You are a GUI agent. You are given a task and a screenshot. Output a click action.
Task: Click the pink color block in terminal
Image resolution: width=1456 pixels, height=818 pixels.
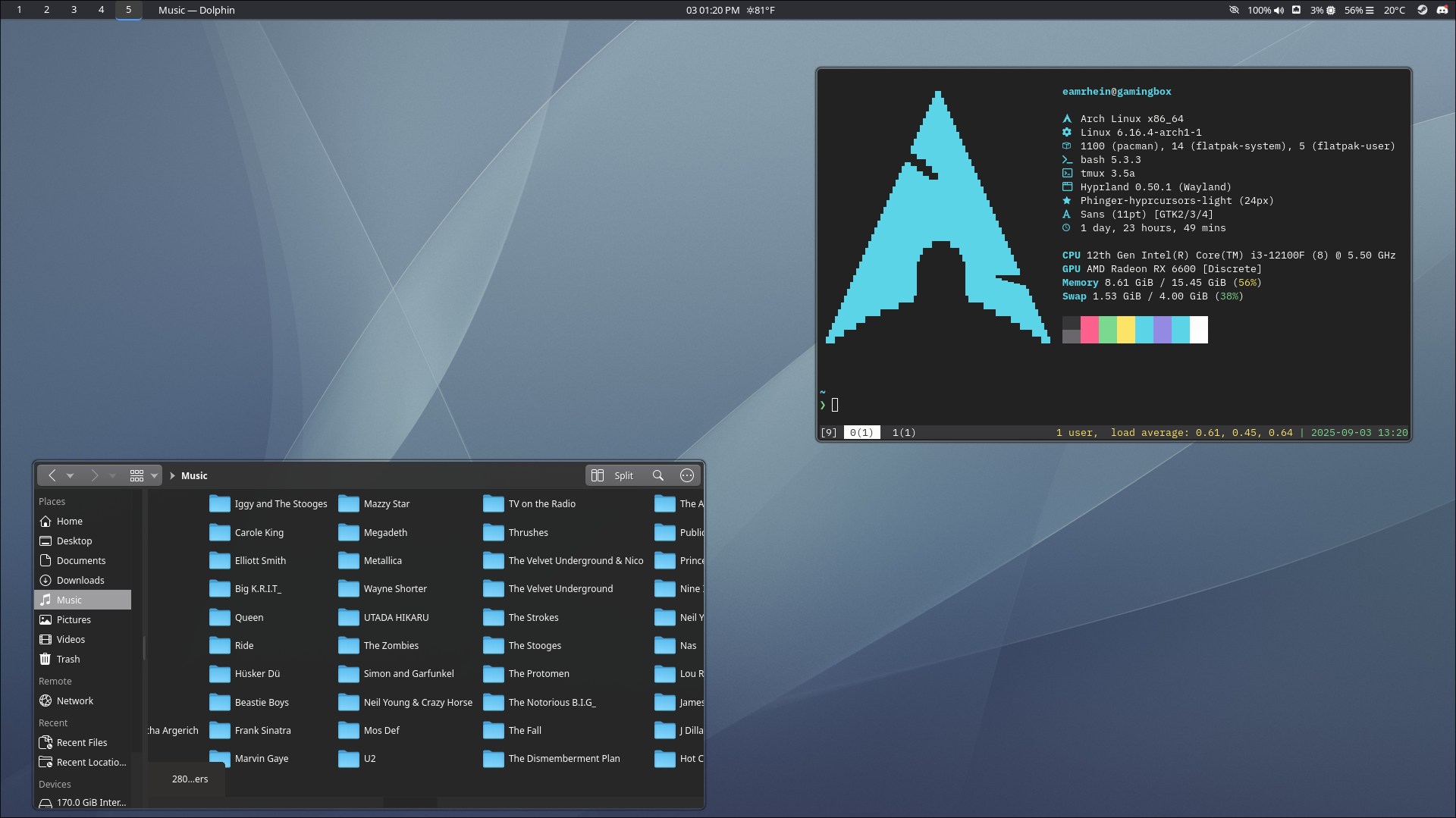point(1089,330)
